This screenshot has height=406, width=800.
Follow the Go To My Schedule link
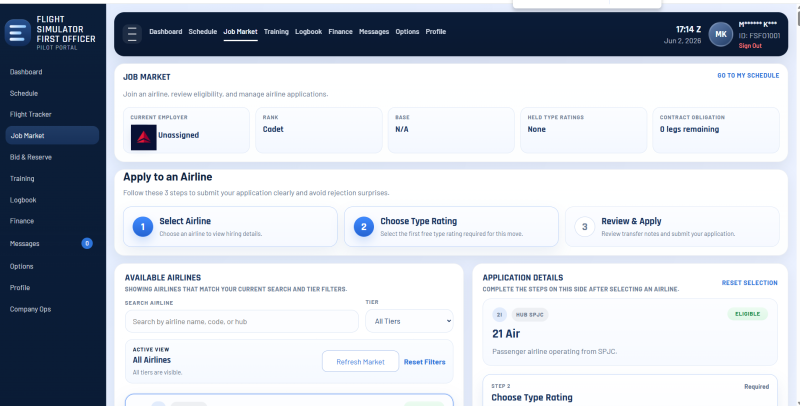click(x=748, y=75)
